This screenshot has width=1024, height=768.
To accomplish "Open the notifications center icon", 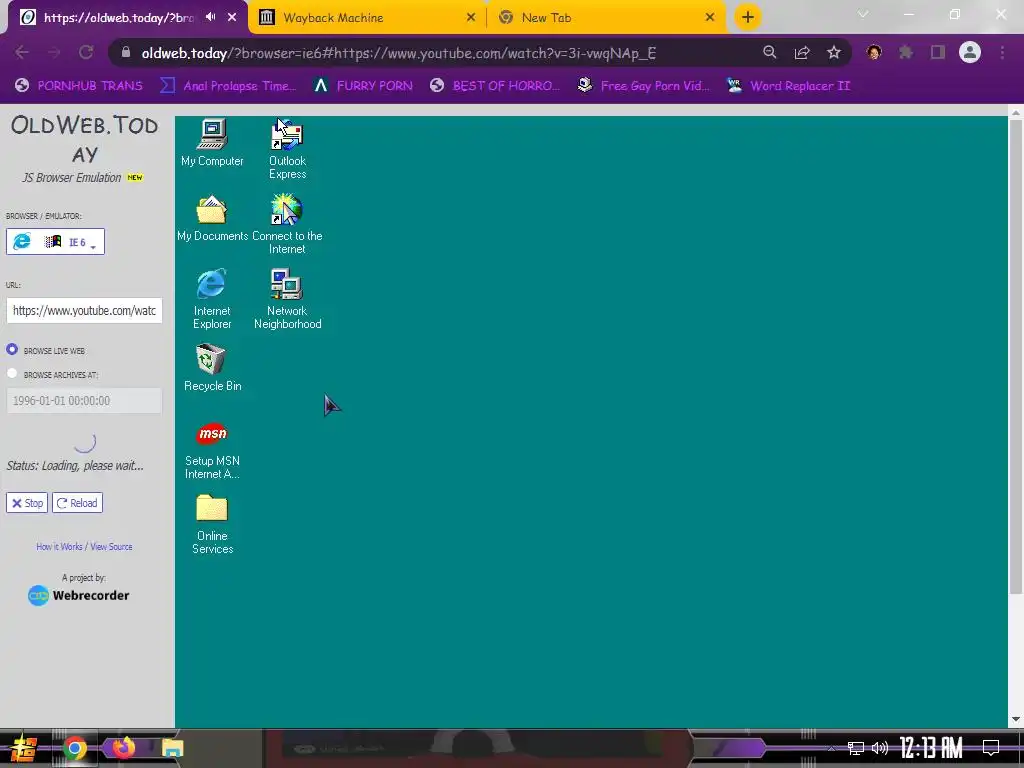I will (991, 748).
